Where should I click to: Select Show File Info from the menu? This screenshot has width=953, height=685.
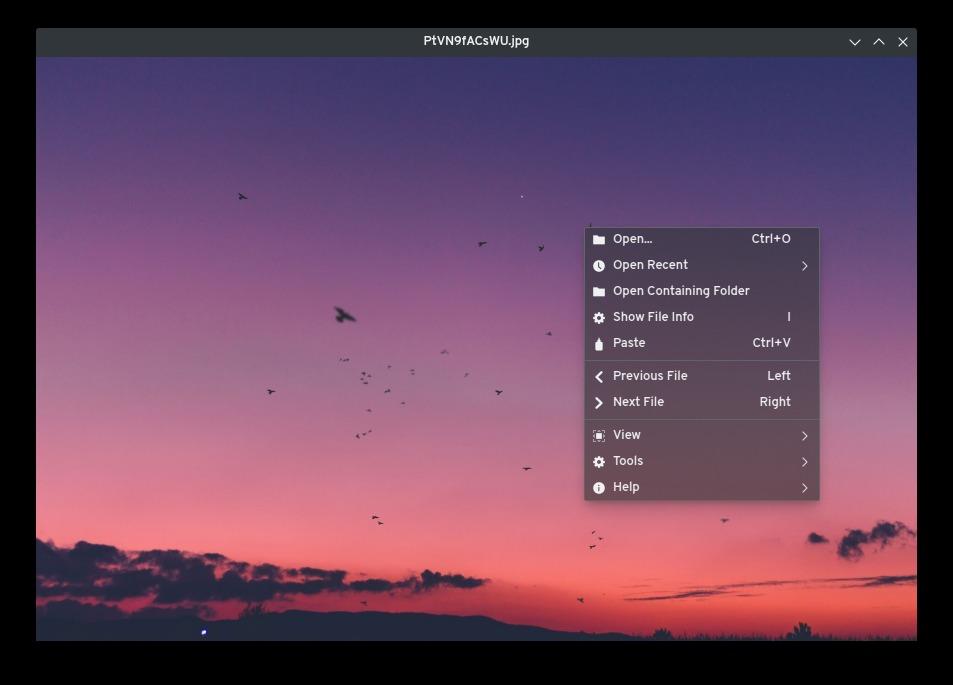(x=653, y=316)
